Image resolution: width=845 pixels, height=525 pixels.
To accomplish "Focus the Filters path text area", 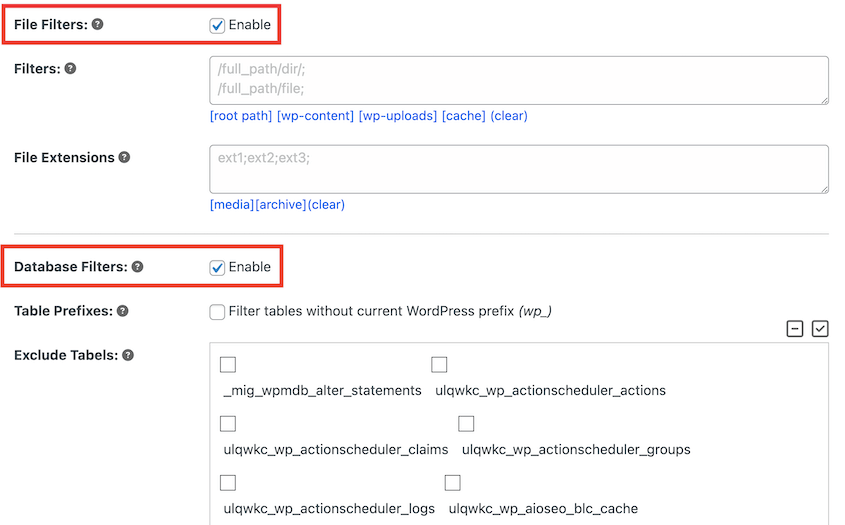I will pos(519,80).
